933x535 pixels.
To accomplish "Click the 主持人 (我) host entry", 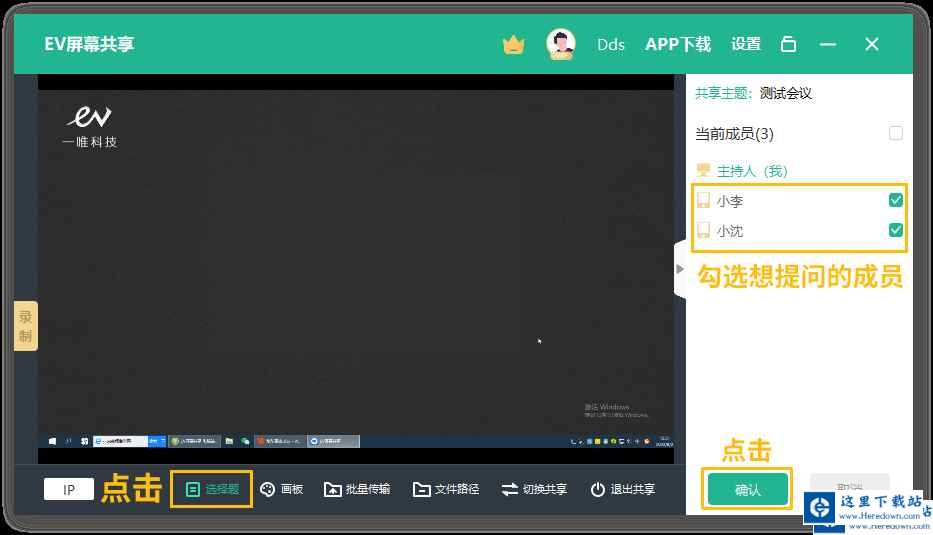I will point(752,171).
